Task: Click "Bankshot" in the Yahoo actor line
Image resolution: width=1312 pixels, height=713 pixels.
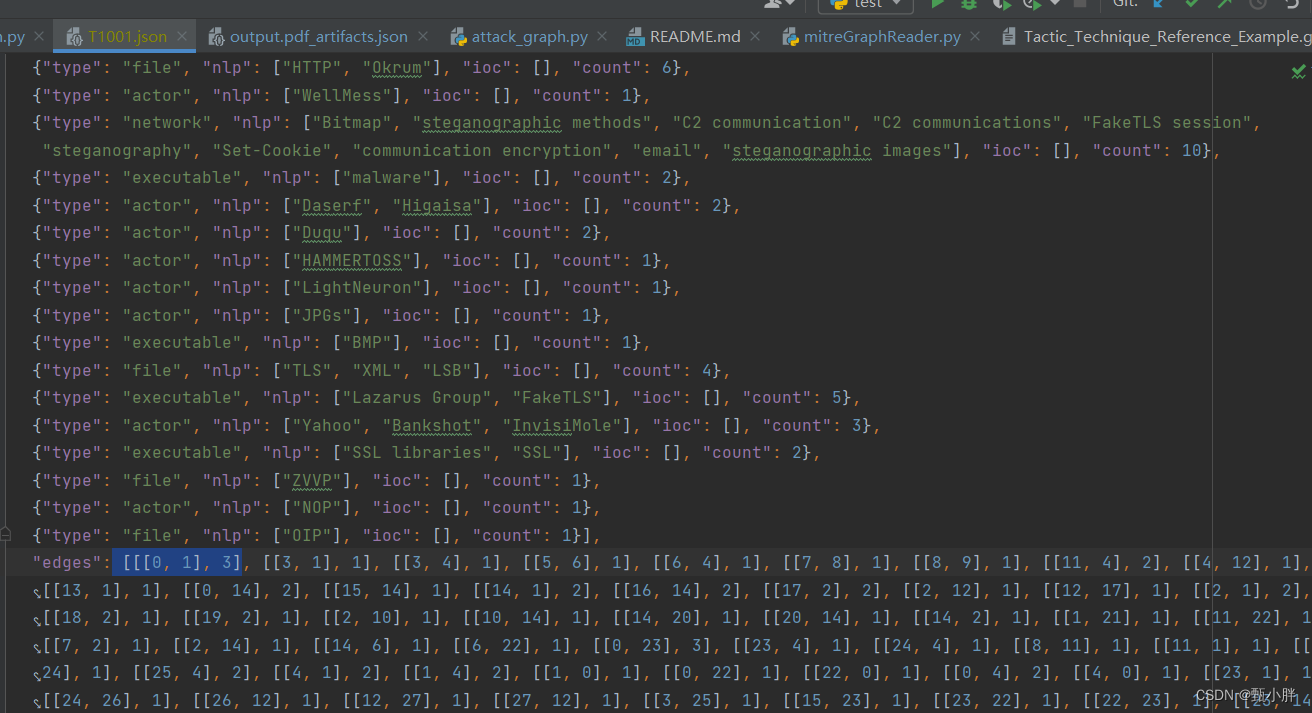Action: point(432,426)
